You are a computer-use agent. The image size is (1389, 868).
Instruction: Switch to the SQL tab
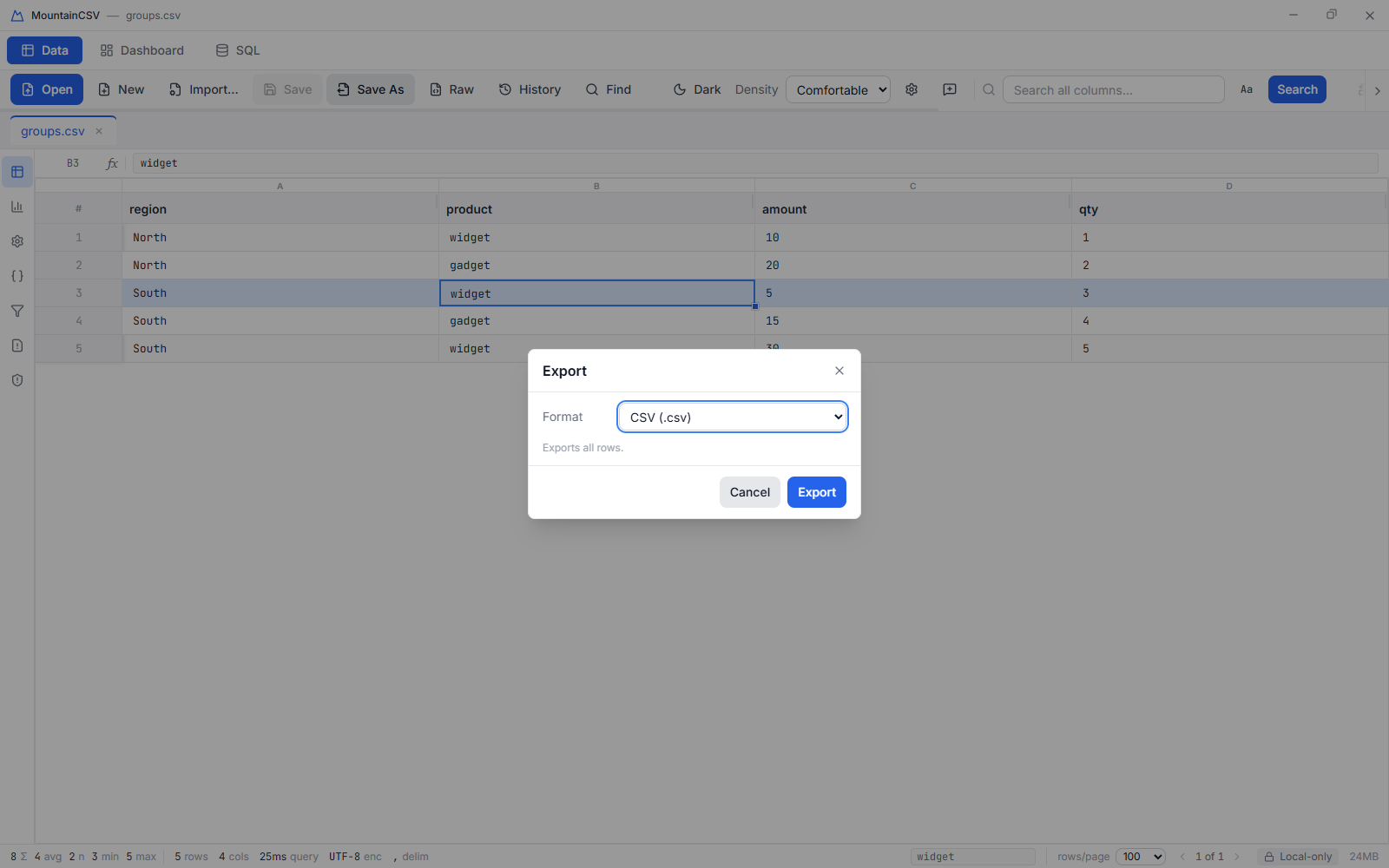[x=238, y=50]
